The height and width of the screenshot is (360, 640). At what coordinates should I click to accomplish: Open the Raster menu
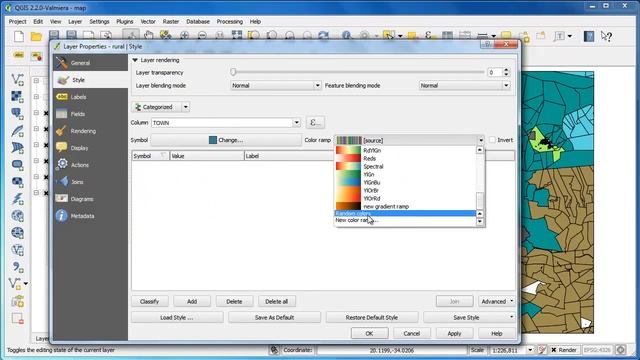tap(171, 22)
